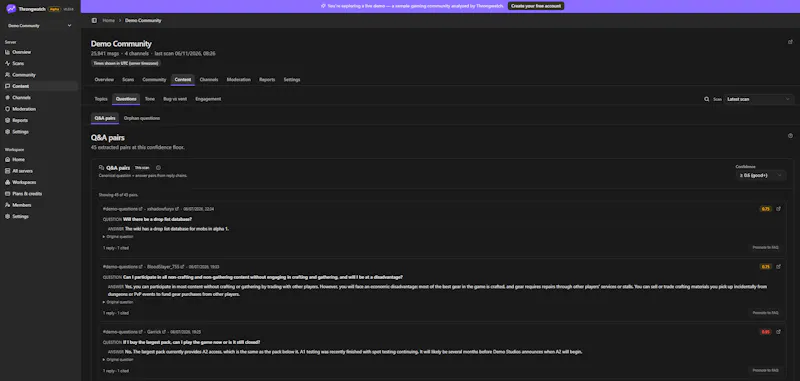Click Create your free account
Image resolution: width=800 pixels, height=381 pixels.
point(536,6)
